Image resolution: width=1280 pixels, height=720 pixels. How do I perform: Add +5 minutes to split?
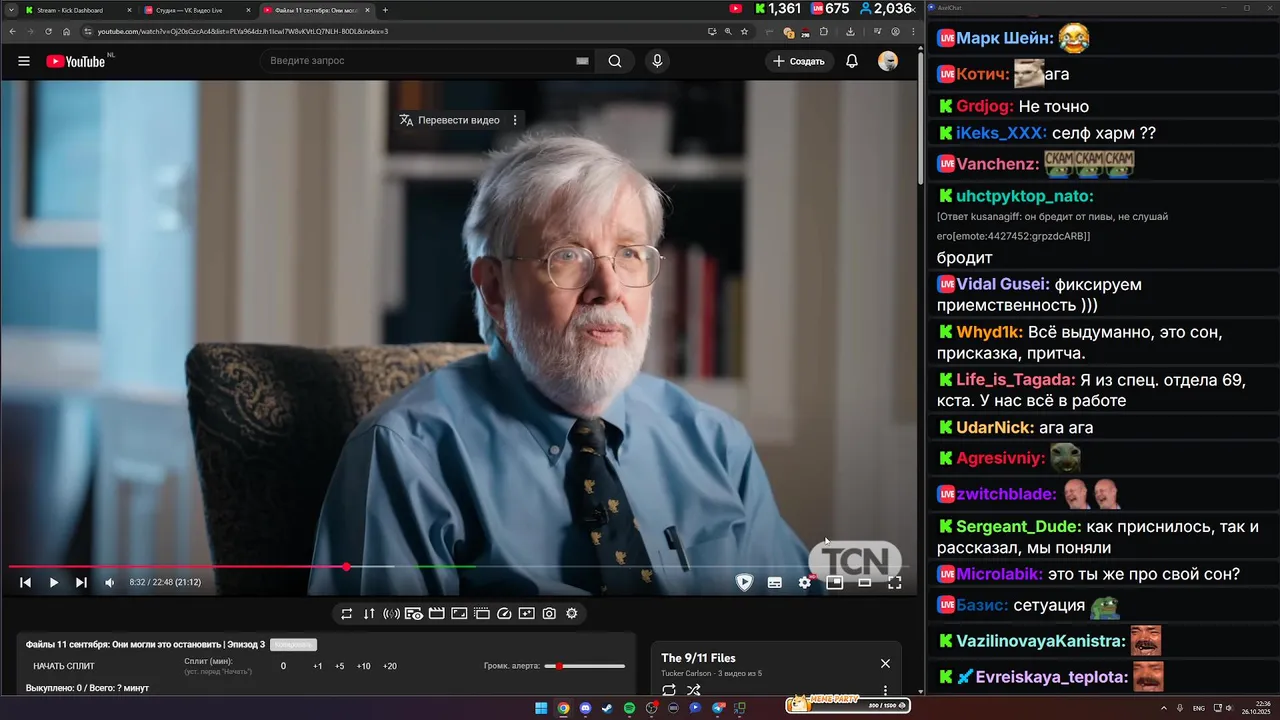(340, 666)
